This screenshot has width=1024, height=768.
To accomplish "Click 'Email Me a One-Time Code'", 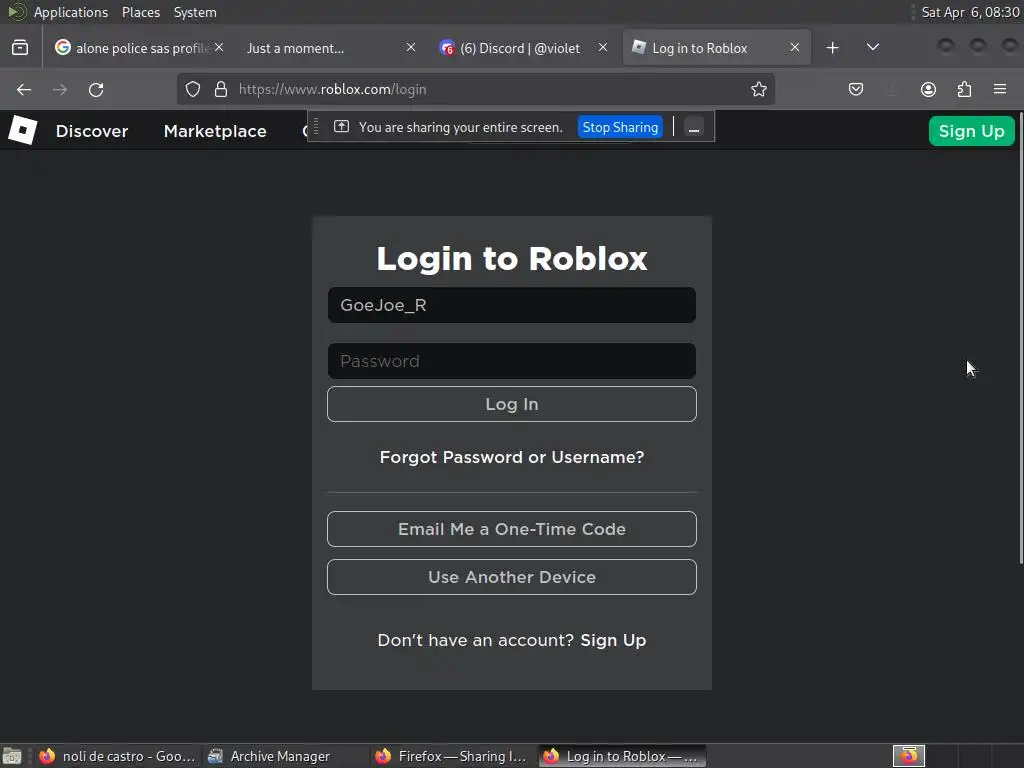I will tap(511, 529).
